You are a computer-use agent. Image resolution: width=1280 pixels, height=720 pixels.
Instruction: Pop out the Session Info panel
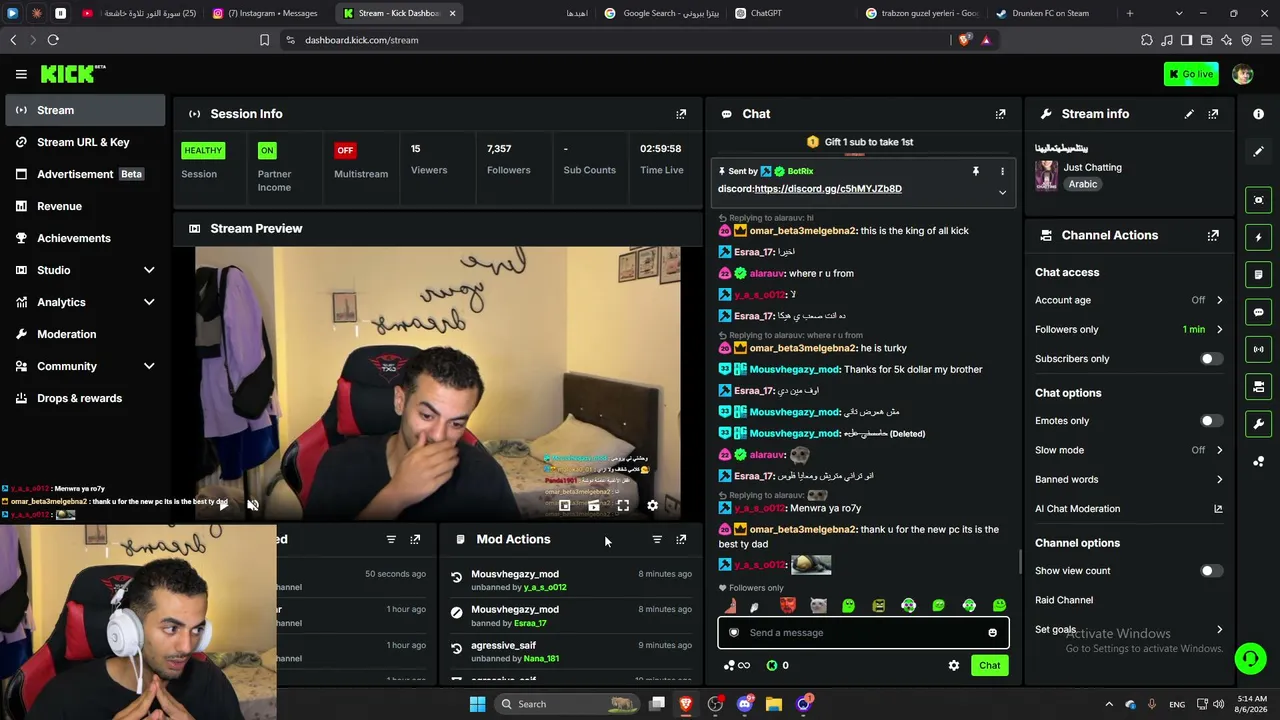pos(681,114)
